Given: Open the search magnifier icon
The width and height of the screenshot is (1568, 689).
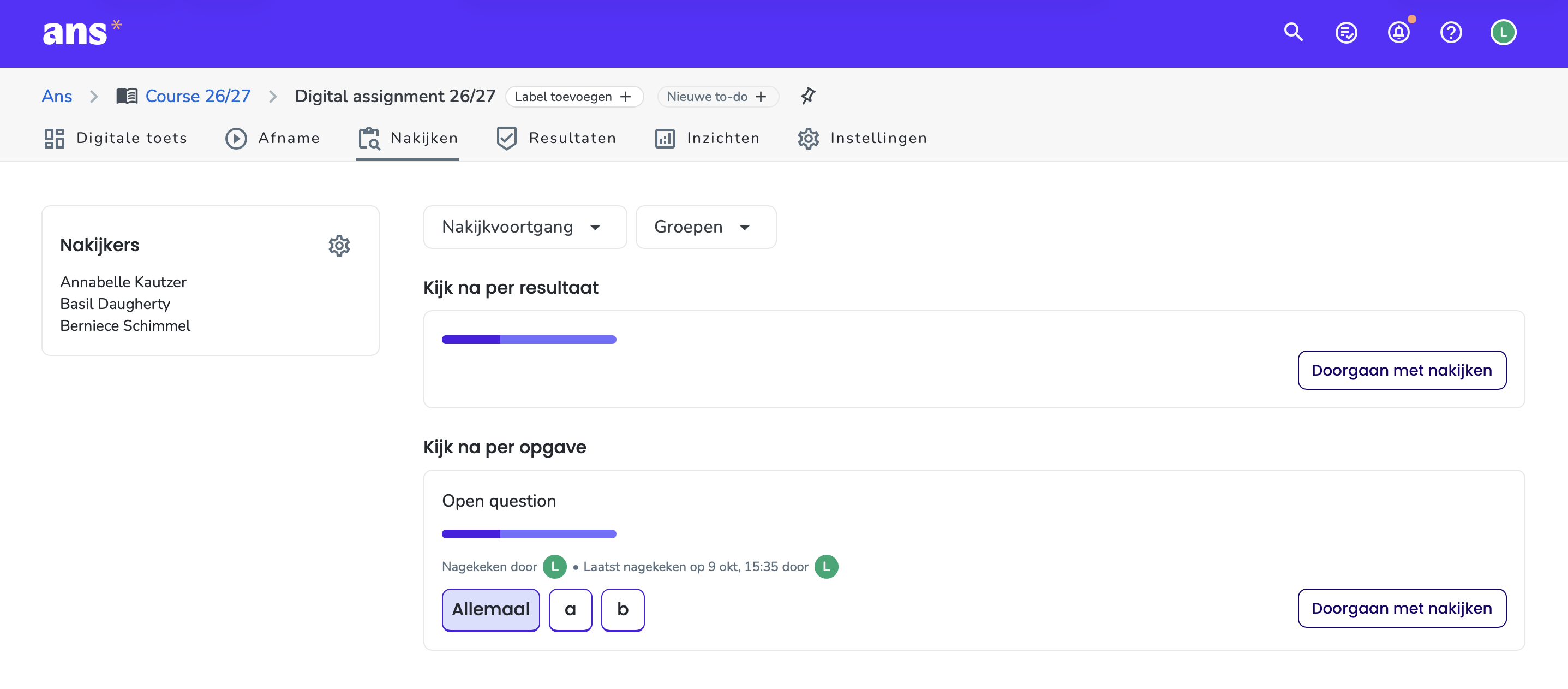Looking at the screenshot, I should (x=1294, y=32).
